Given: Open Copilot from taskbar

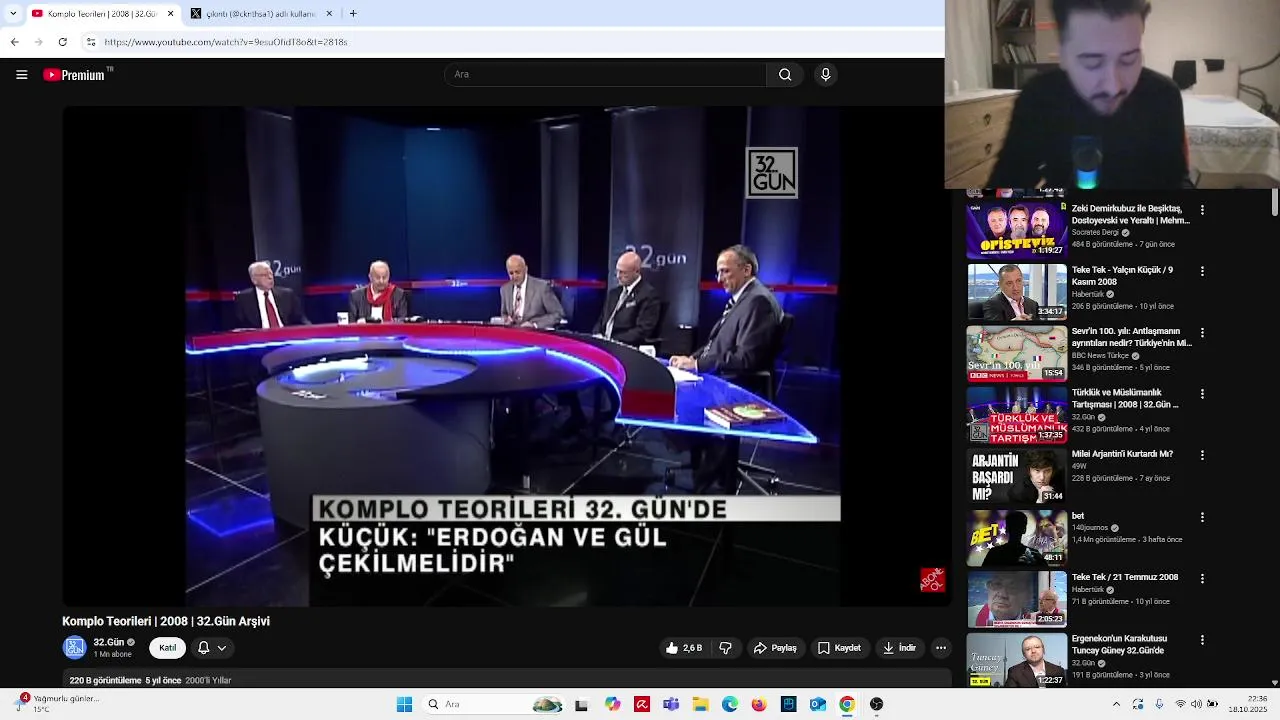Looking at the screenshot, I should coord(612,704).
